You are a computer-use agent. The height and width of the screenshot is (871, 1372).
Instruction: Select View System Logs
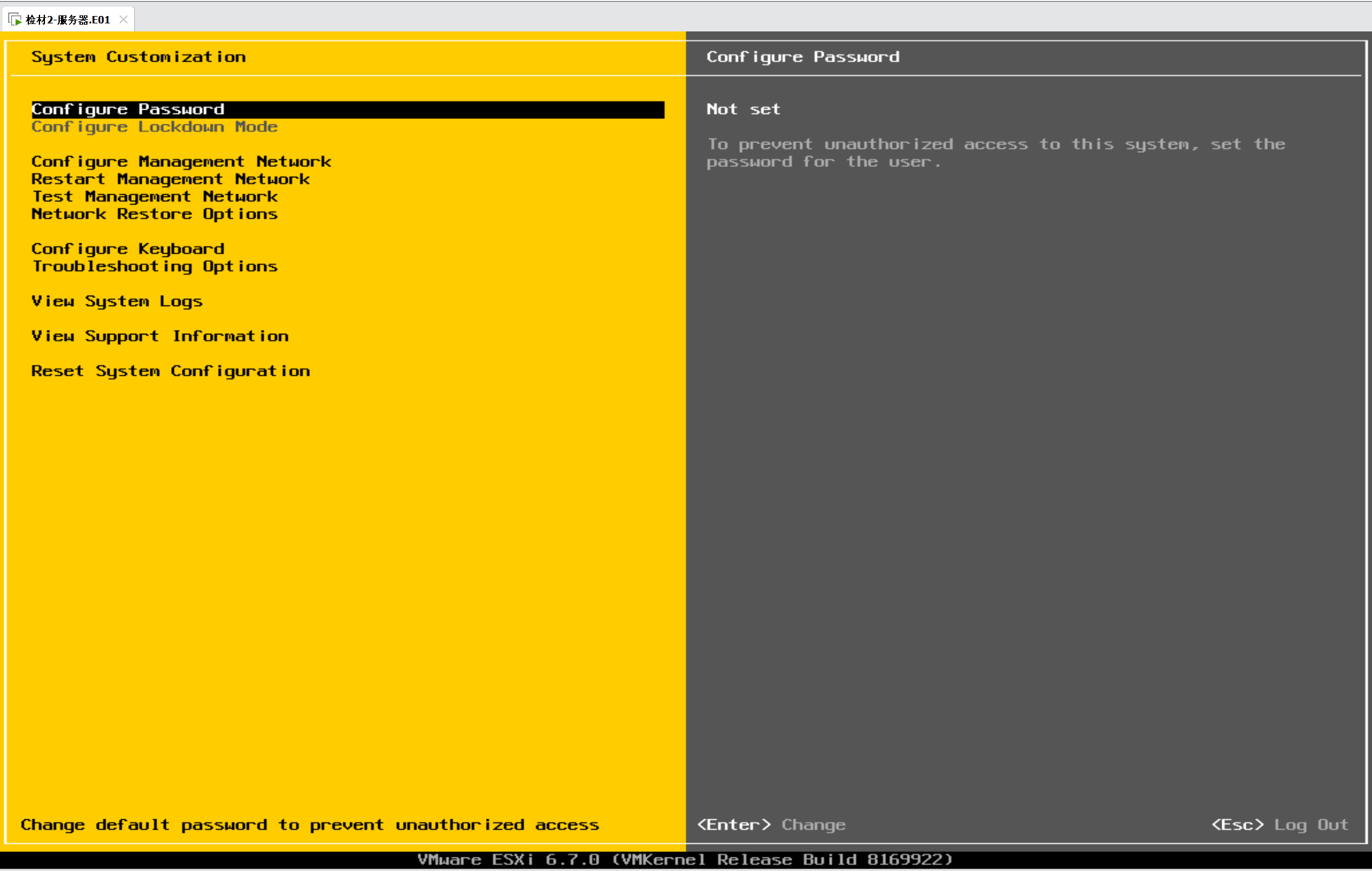coord(117,301)
